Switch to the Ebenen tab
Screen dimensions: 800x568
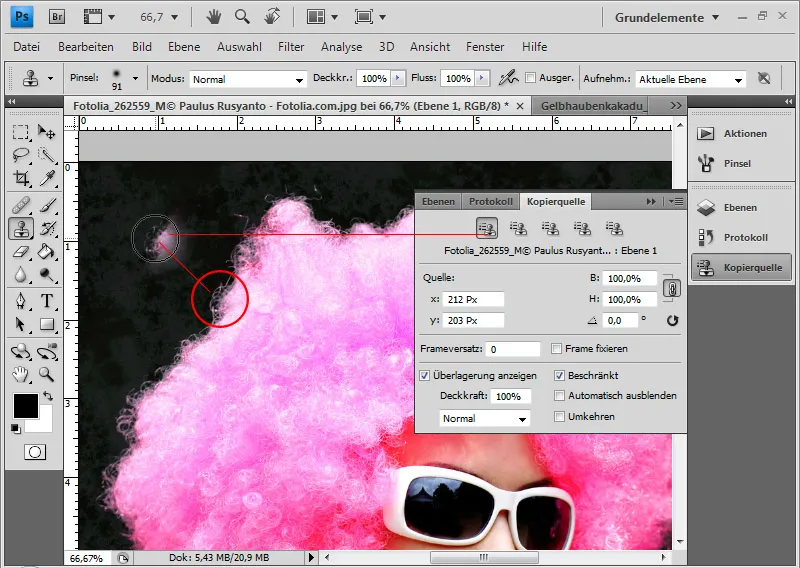tap(438, 202)
